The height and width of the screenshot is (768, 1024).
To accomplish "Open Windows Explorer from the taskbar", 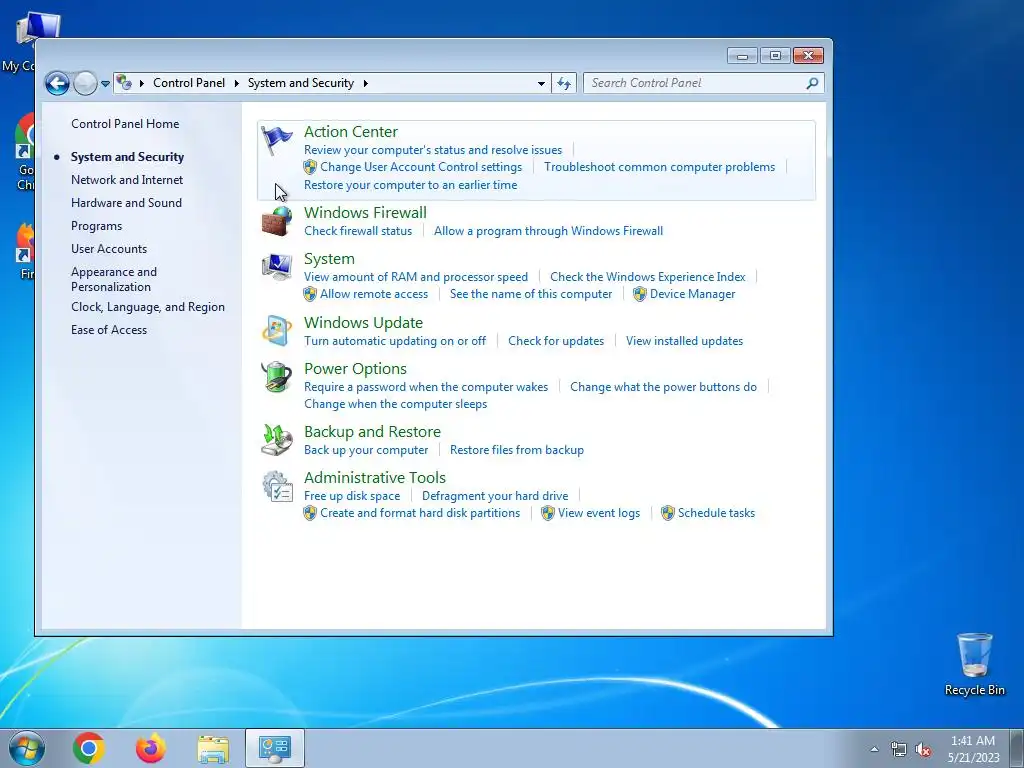I will point(213,749).
